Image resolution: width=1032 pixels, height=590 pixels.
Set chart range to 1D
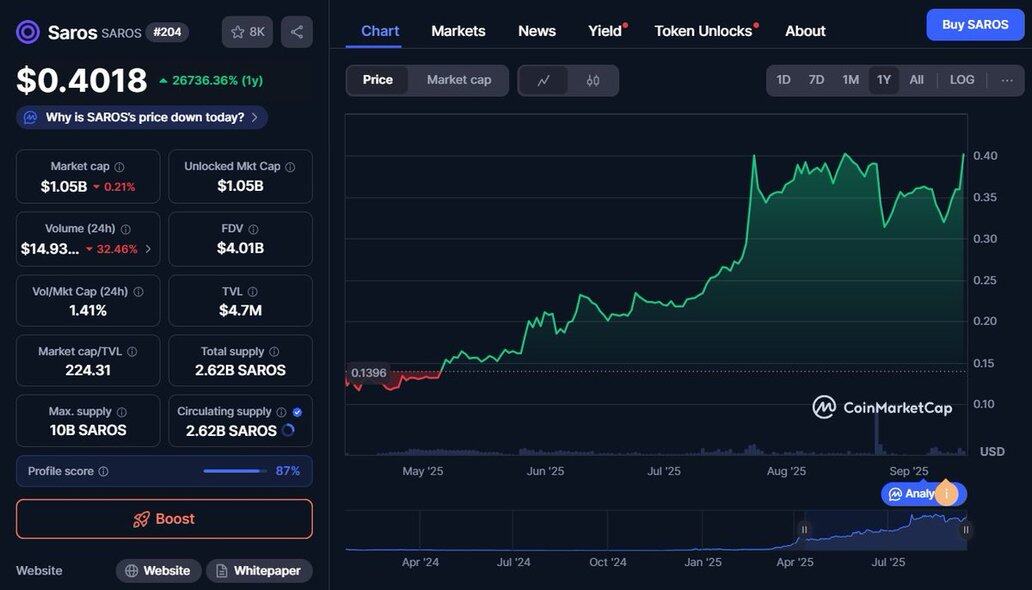[783, 80]
